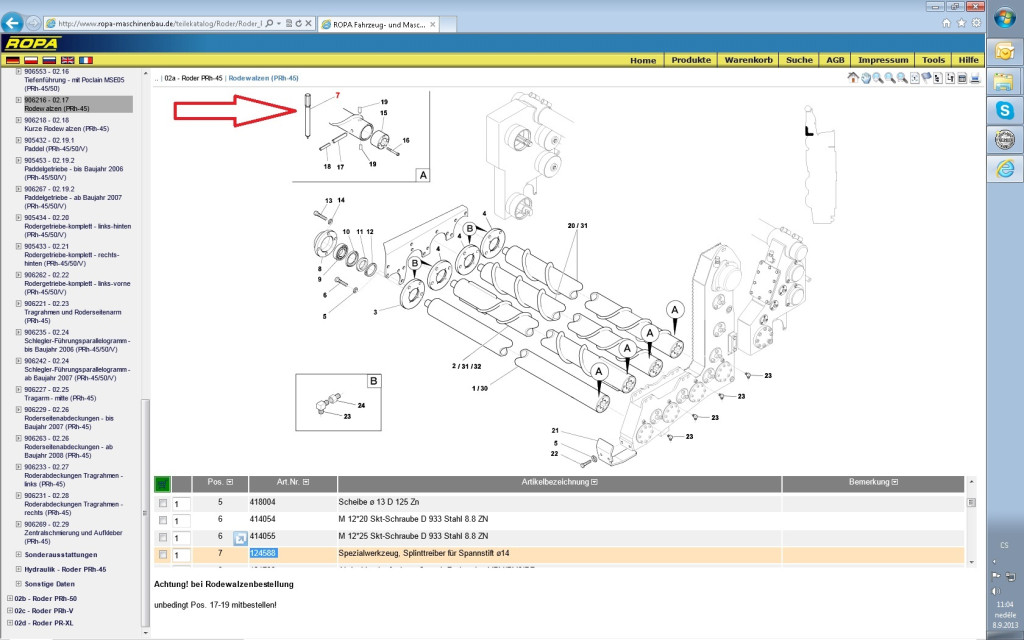The width and height of the screenshot is (1024, 640).
Task: Open the Produkte menu
Action: (691, 60)
